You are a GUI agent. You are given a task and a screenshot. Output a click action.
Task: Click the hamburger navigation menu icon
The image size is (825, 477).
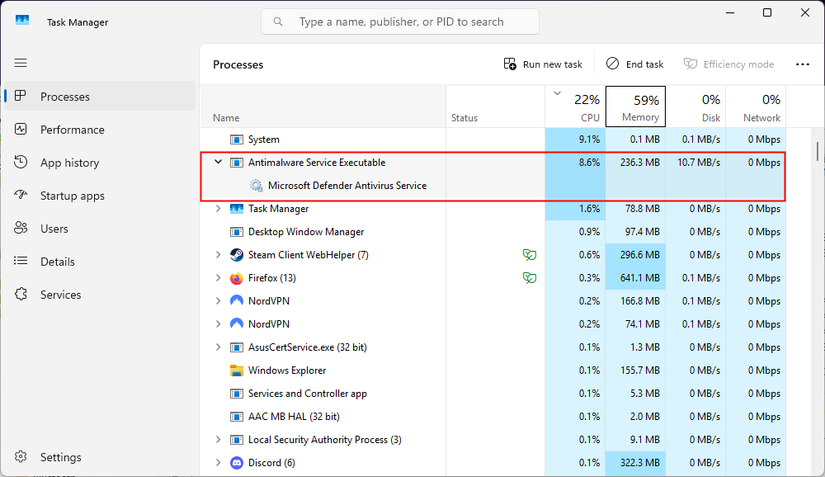coord(20,63)
